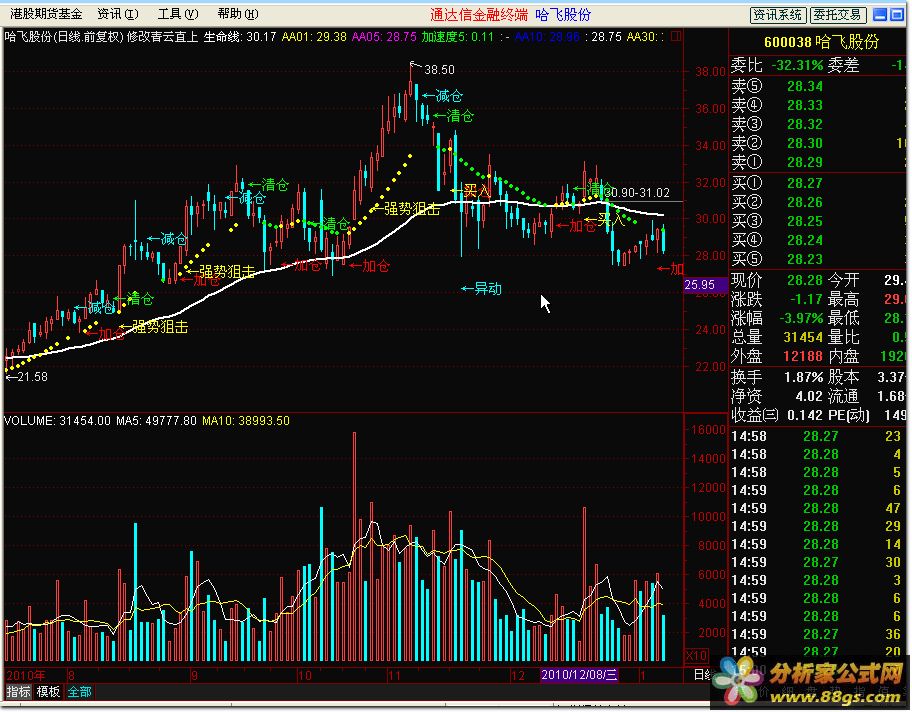Viewport: 912px width, 712px height.
Task: Select the 卖② ask price 28.30
Action: point(804,143)
